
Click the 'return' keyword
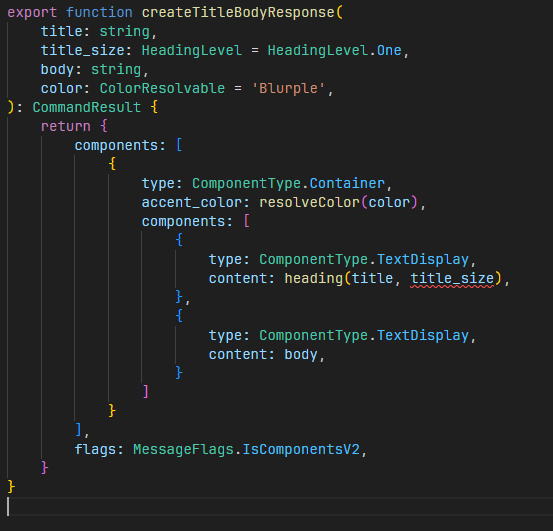pyautogui.click(x=66, y=127)
